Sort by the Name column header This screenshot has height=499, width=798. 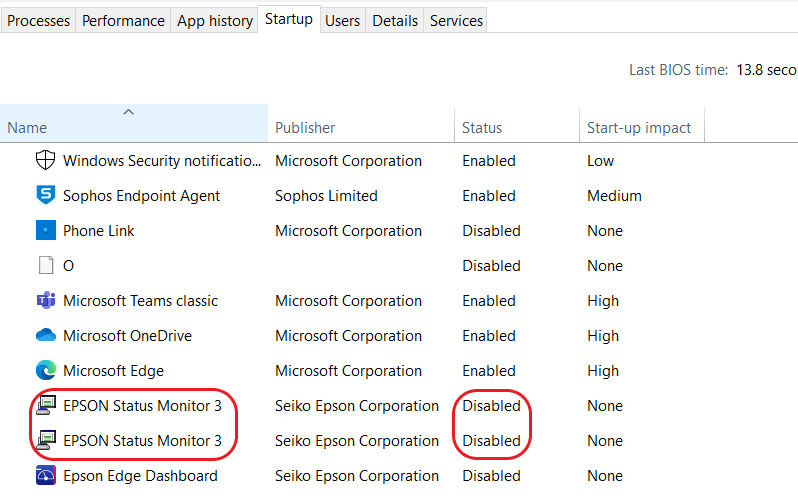click(x=27, y=128)
